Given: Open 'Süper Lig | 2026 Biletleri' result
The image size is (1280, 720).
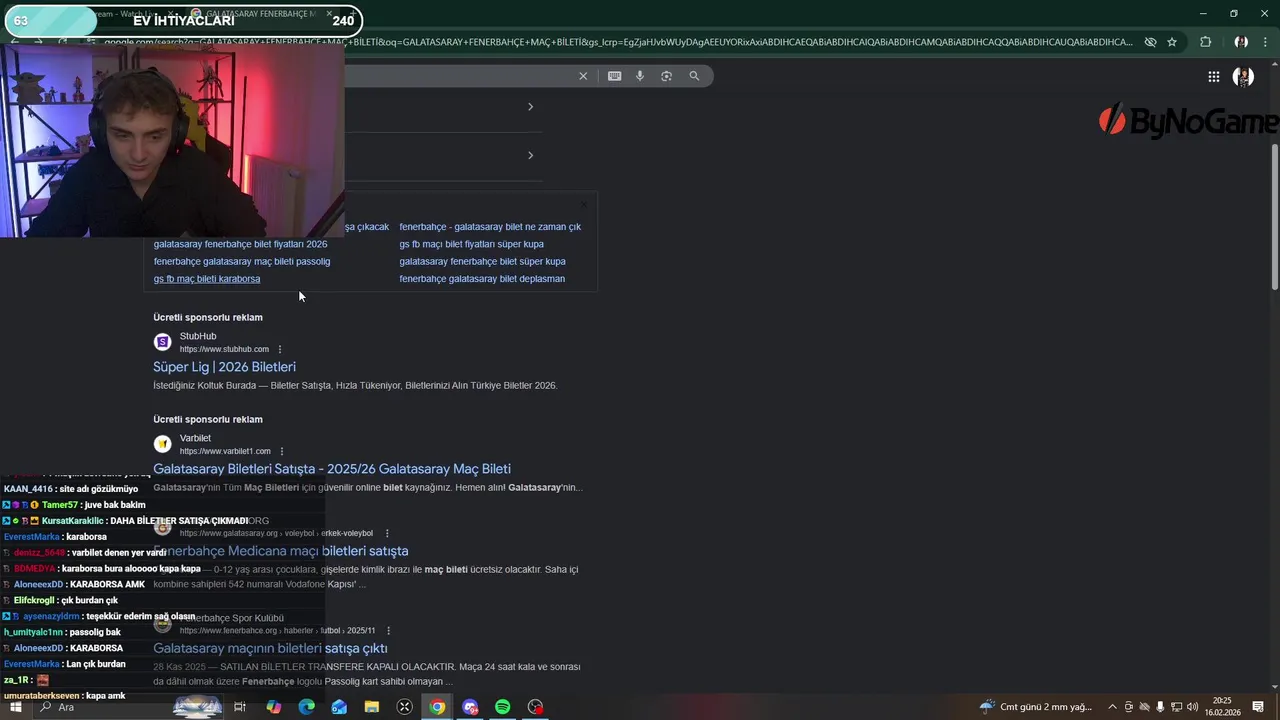Looking at the screenshot, I should pos(224,367).
